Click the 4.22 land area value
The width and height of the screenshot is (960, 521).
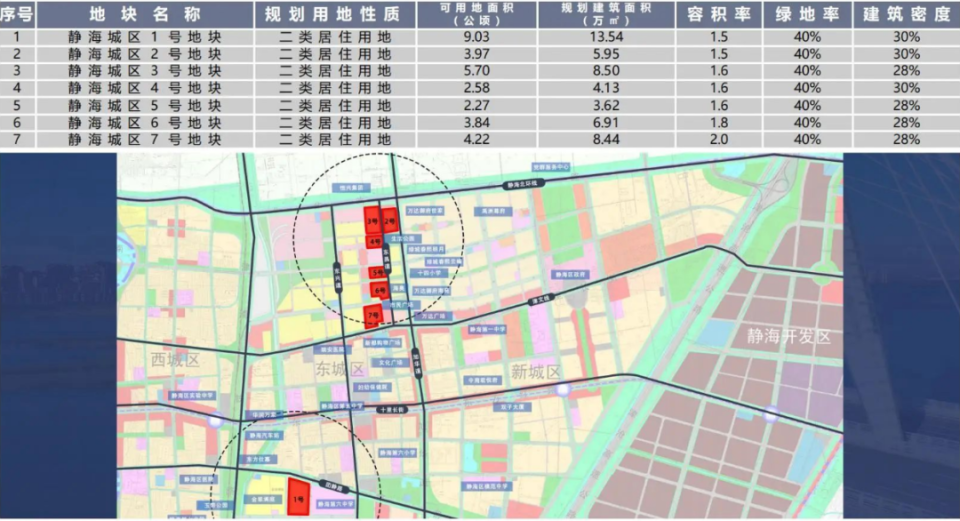pos(476,140)
